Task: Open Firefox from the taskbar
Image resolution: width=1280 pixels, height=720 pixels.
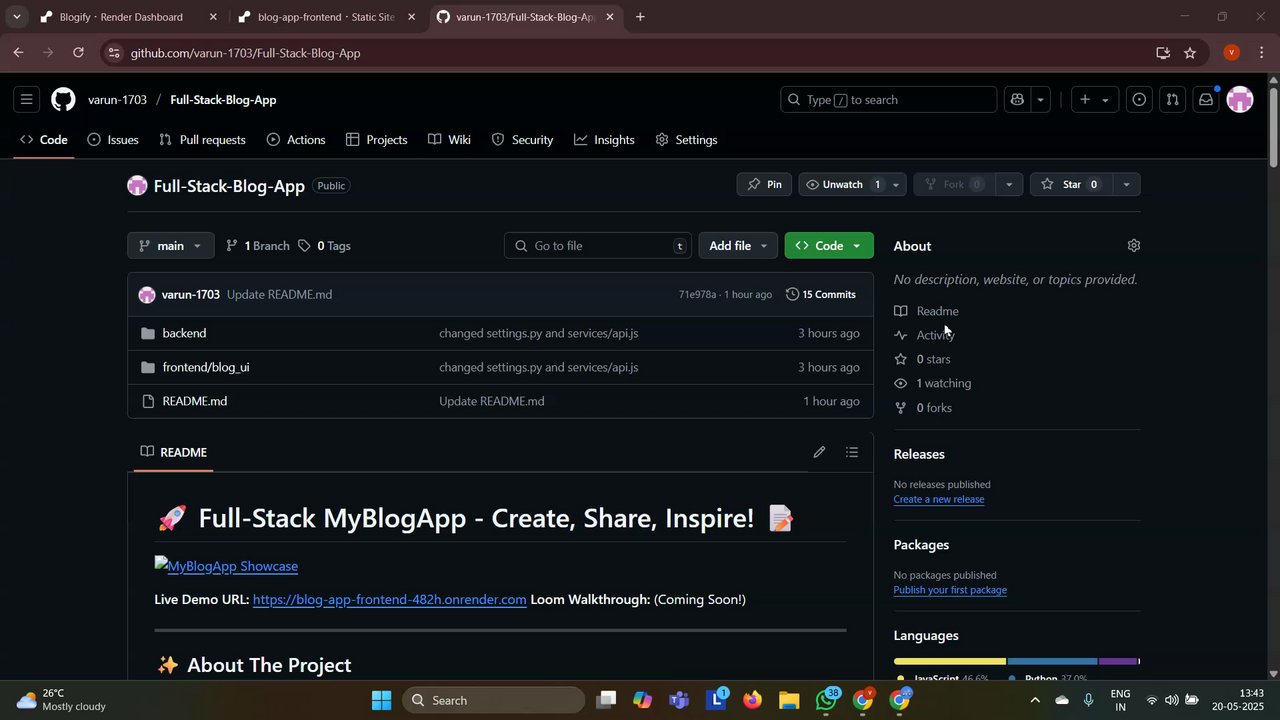Action: pyautogui.click(x=752, y=700)
